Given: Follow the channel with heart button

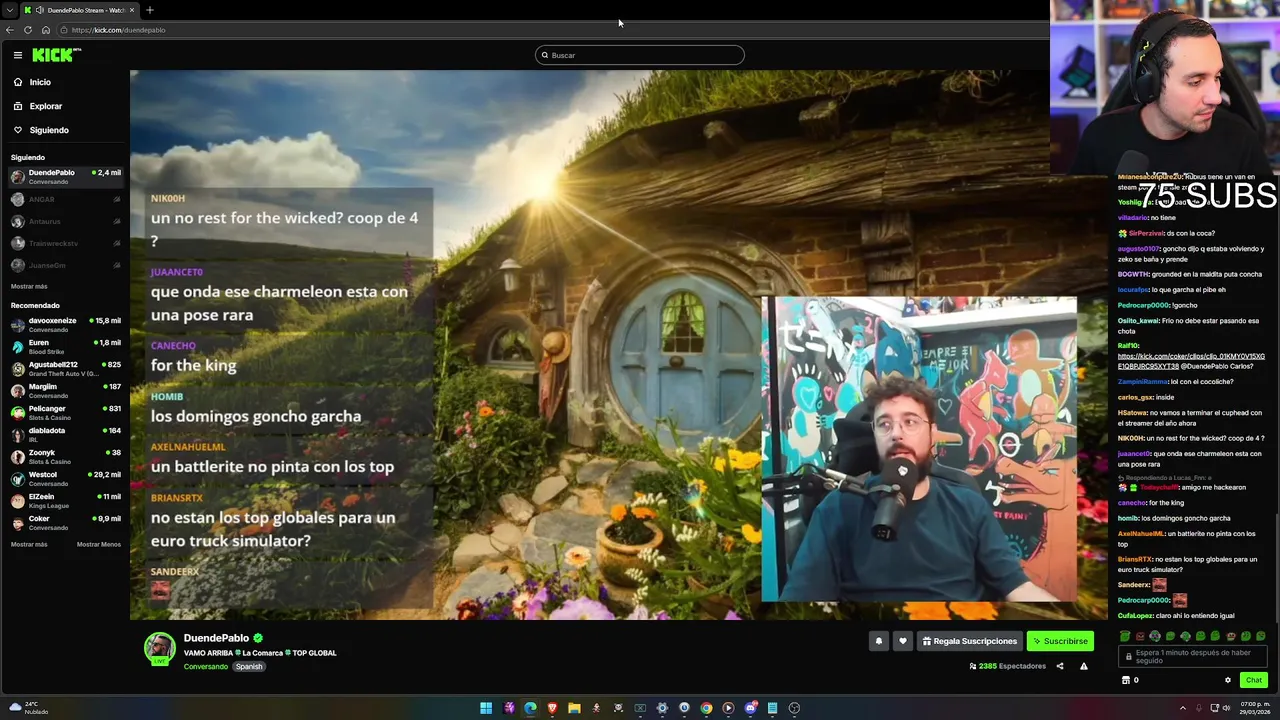Looking at the screenshot, I should (x=903, y=641).
